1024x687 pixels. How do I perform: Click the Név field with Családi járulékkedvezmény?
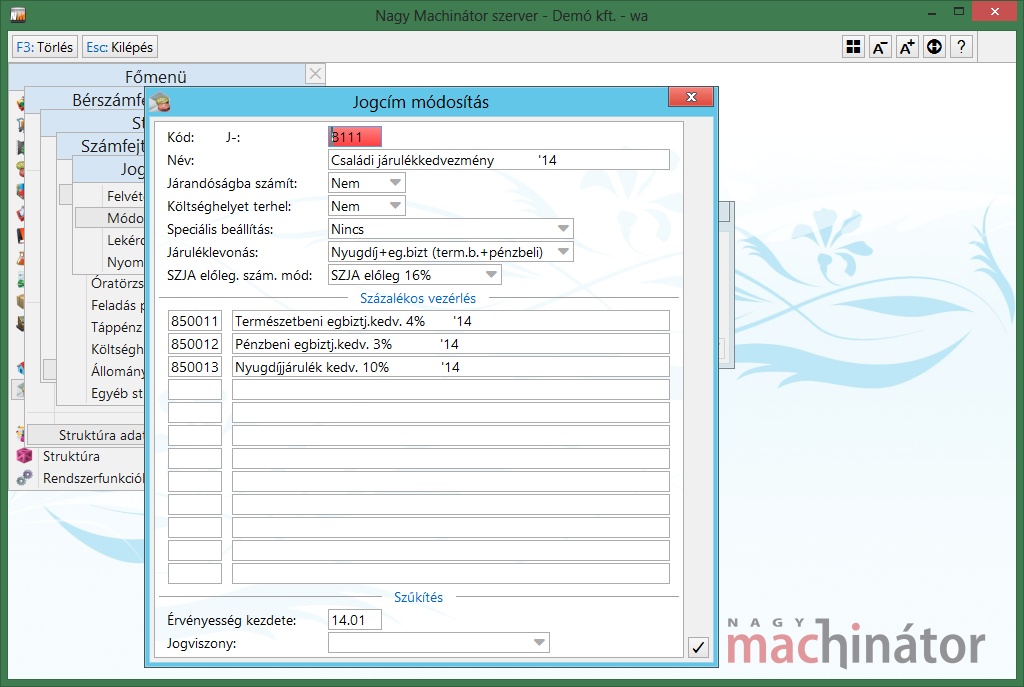point(499,160)
